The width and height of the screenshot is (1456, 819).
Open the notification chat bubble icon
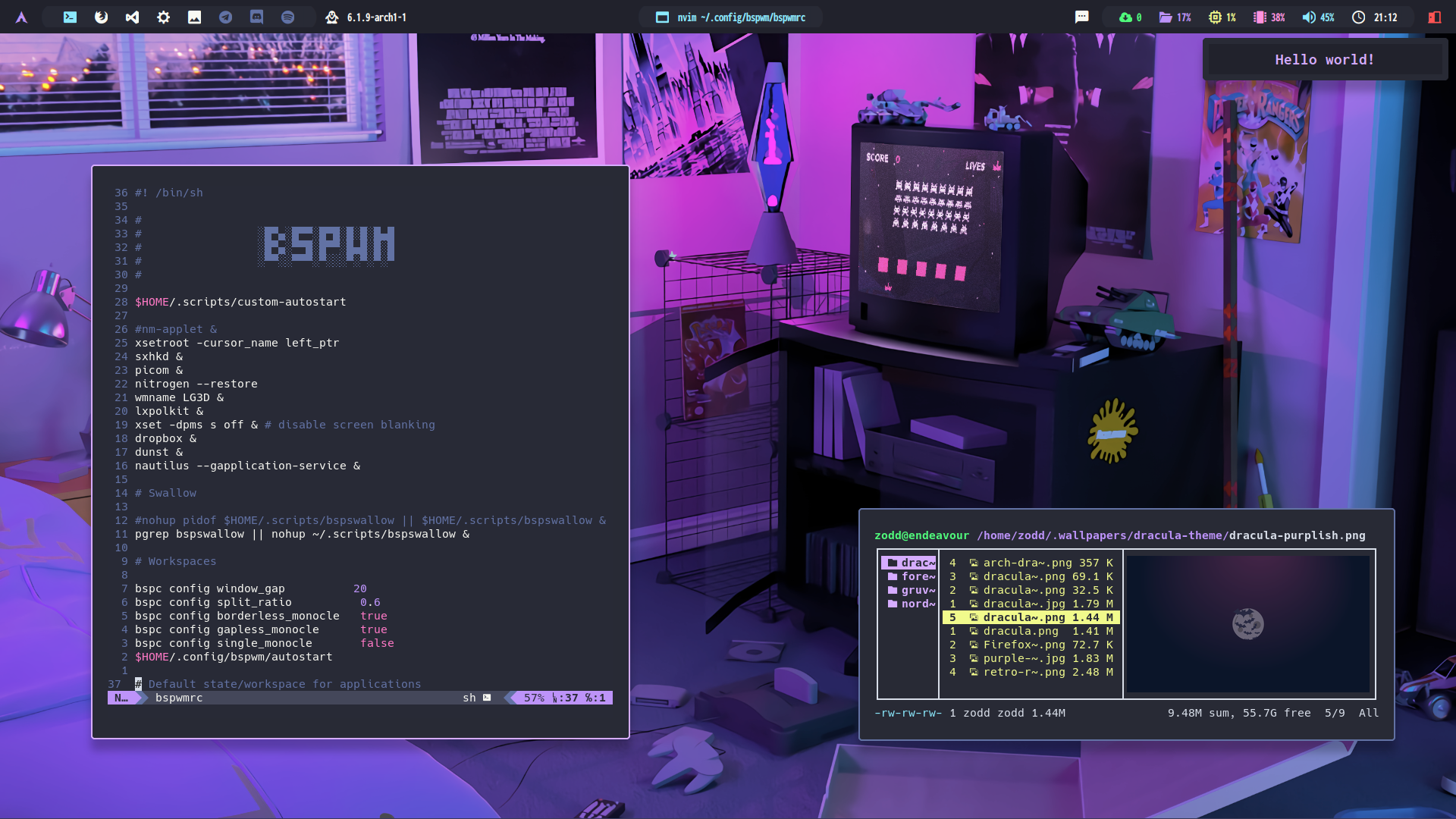coord(1081,17)
